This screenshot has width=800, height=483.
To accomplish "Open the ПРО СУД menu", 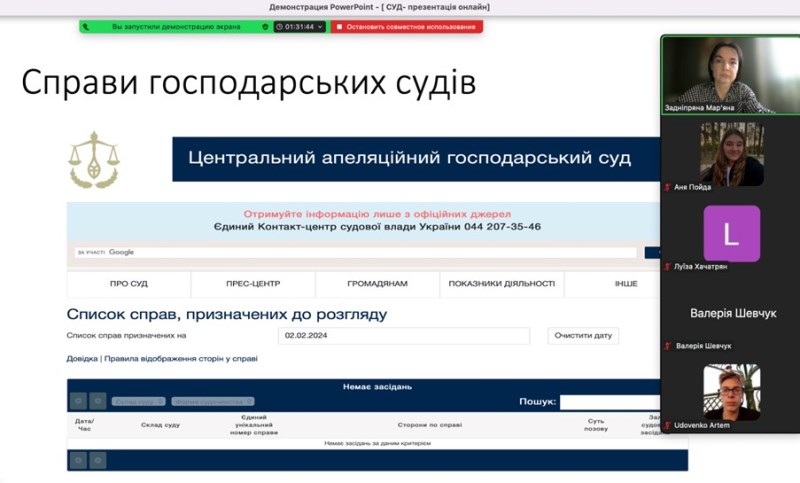I will point(129,284).
